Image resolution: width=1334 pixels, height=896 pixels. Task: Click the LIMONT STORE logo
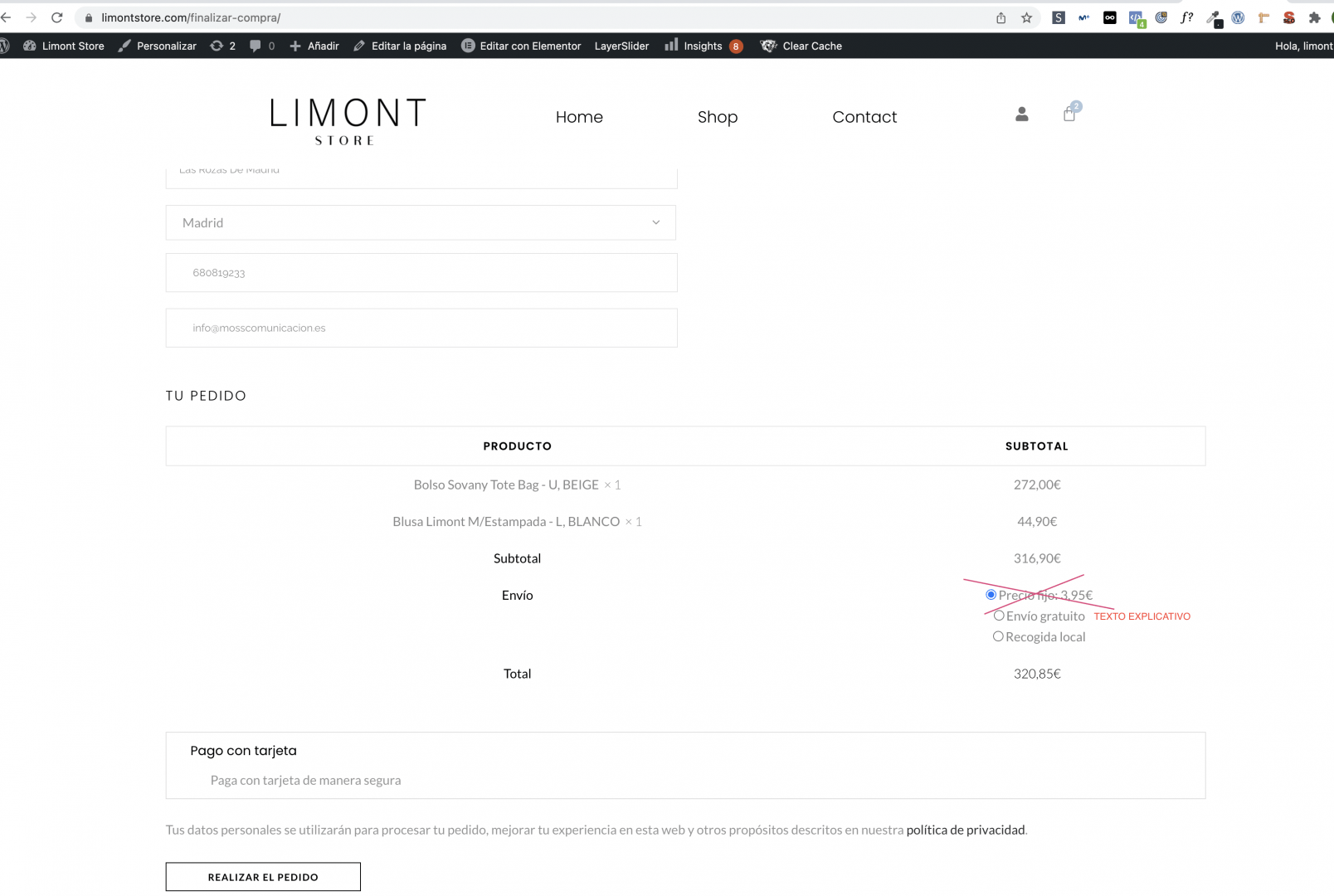348,122
